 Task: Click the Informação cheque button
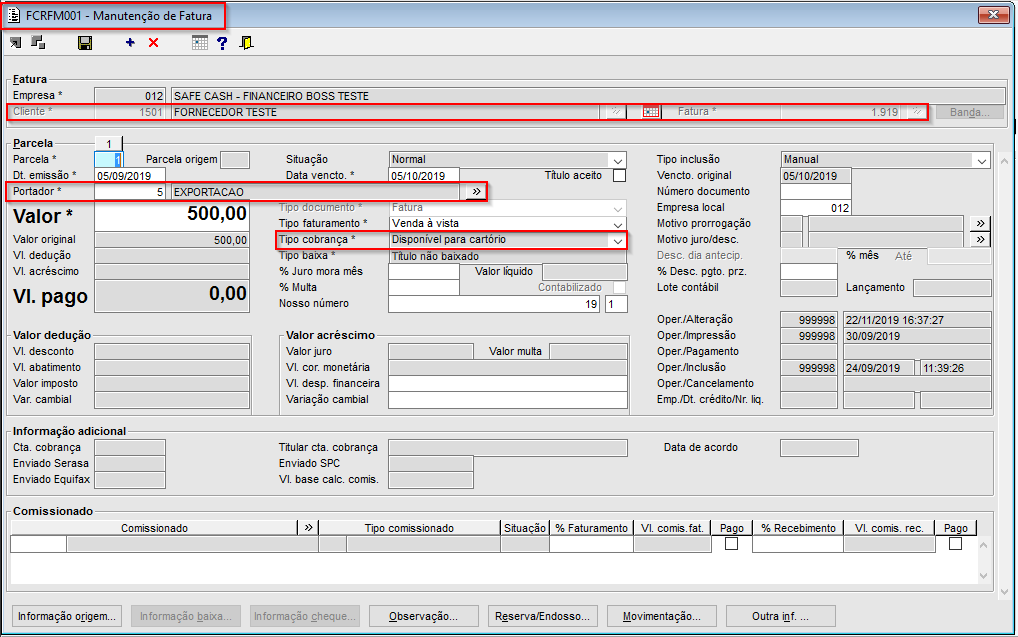304,616
